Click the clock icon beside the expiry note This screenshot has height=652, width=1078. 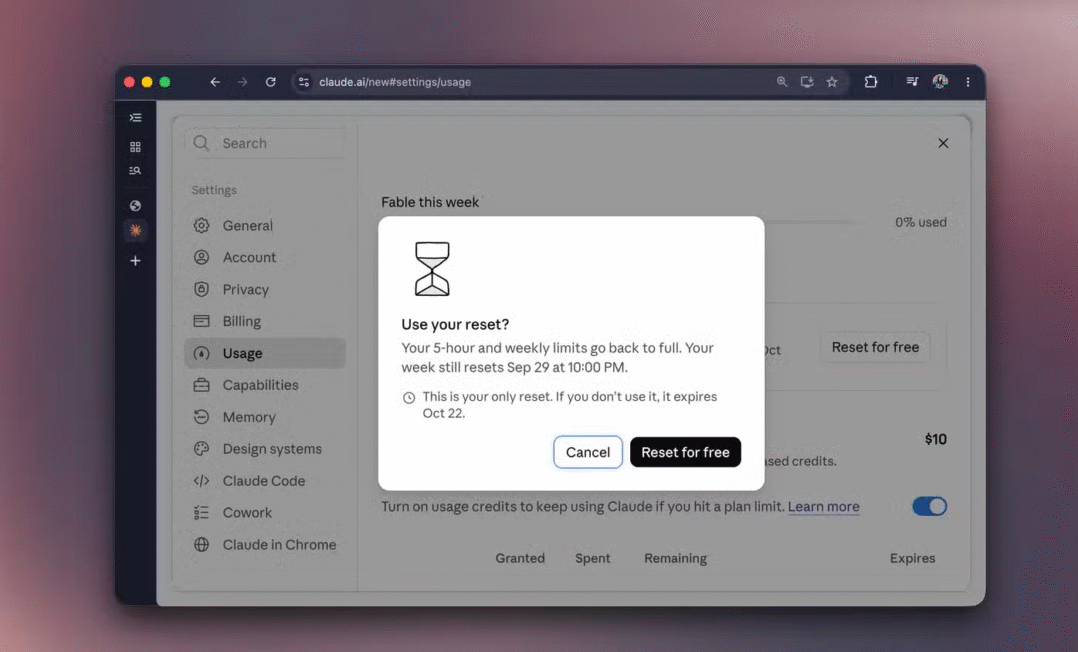[409, 398]
